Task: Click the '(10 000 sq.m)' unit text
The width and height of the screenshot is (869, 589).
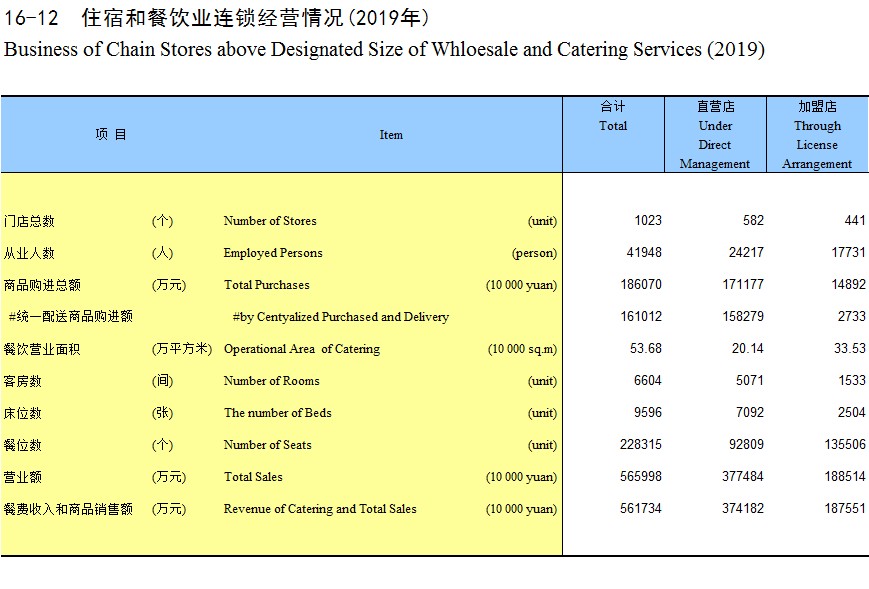Action: pos(522,349)
